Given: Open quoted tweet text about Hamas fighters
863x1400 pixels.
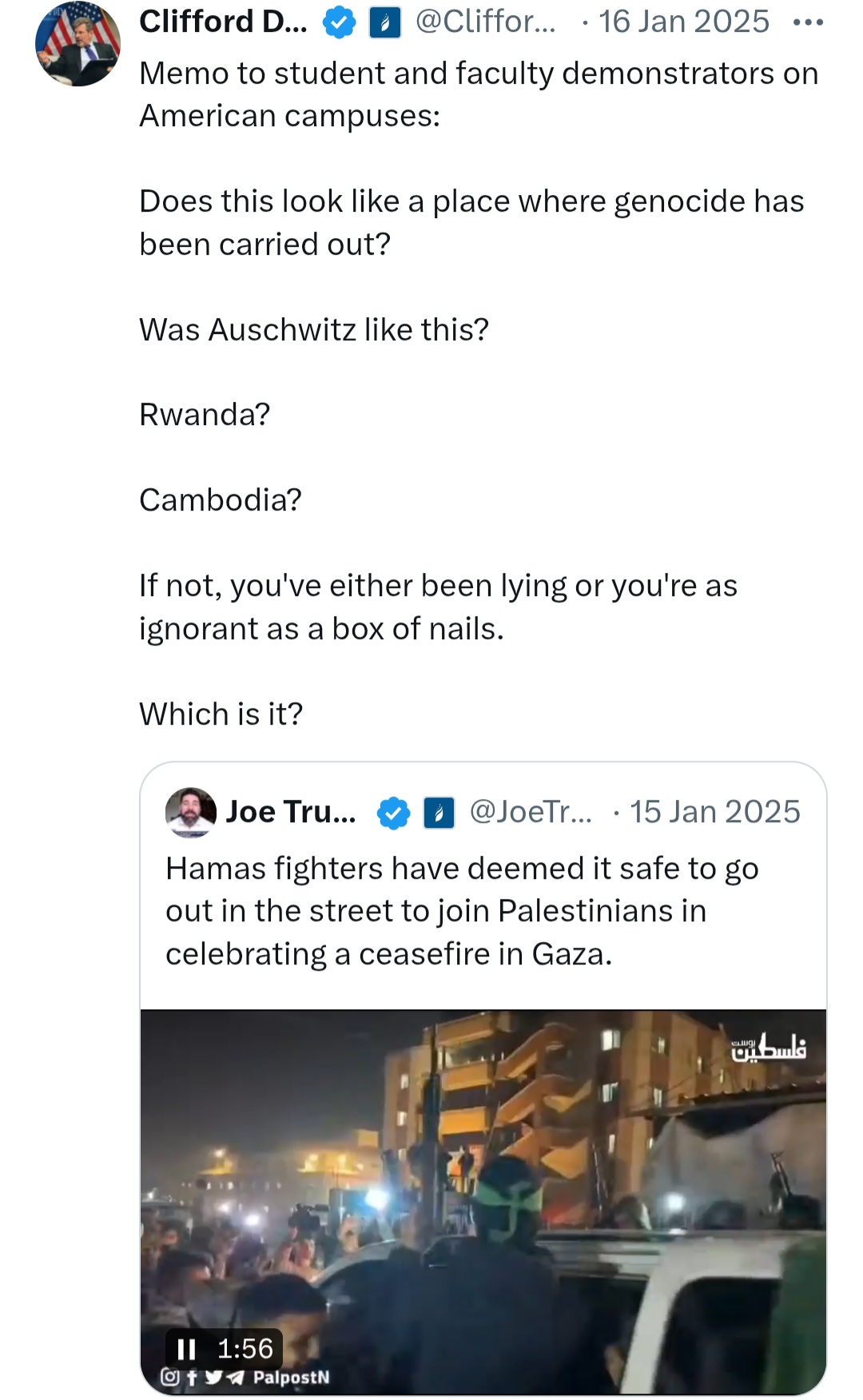Looking at the screenshot, I should coord(462,911).
